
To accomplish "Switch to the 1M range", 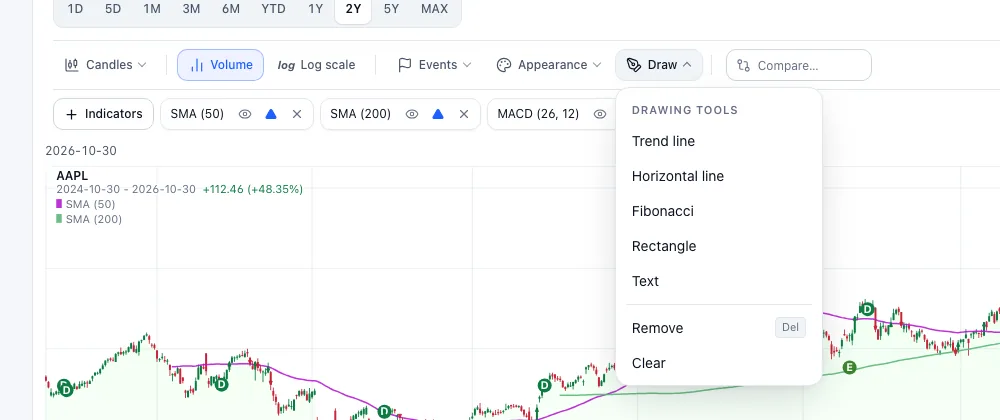I will pos(152,10).
